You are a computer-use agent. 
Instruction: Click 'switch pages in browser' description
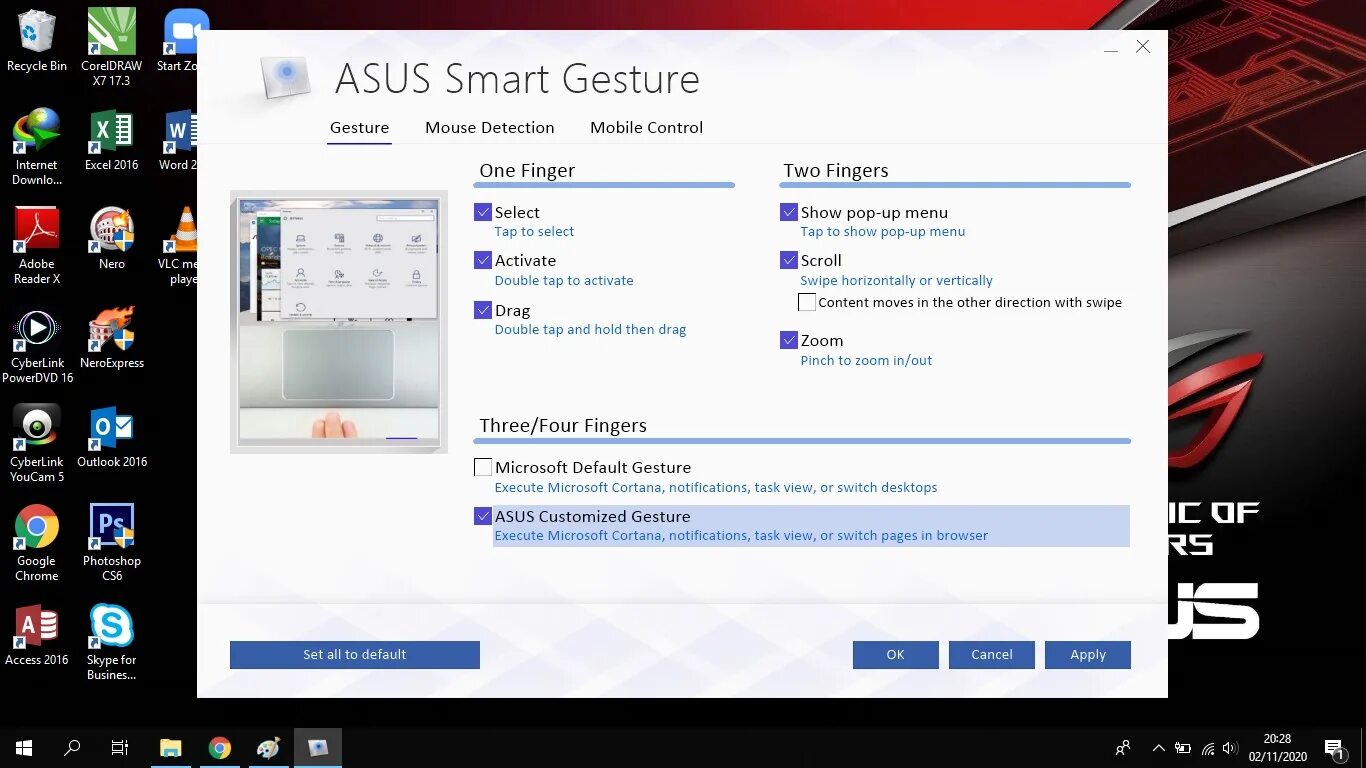pyautogui.click(x=741, y=536)
